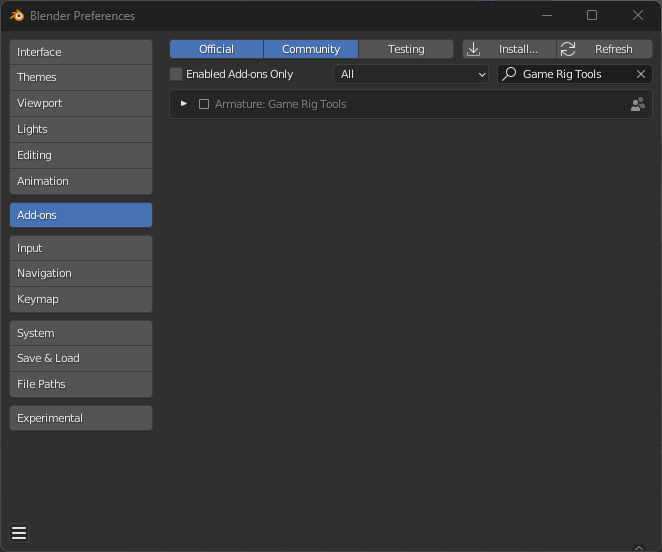This screenshot has height=552, width=662.
Task: Select File Paths section
Action: click(81, 384)
